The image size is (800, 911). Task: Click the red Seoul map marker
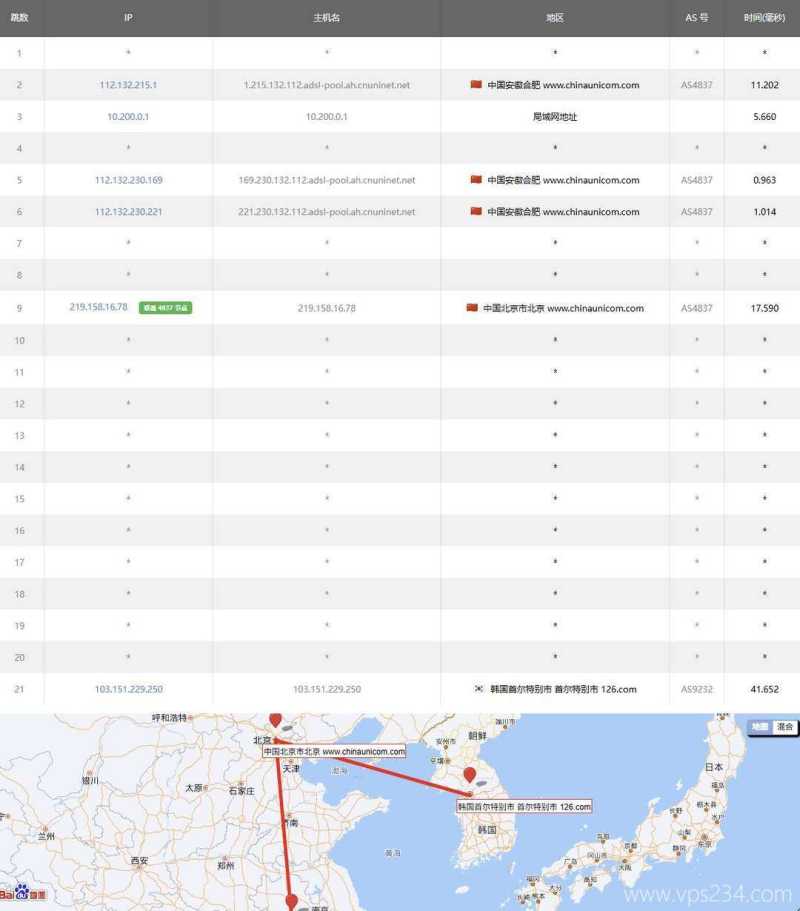tap(469, 776)
